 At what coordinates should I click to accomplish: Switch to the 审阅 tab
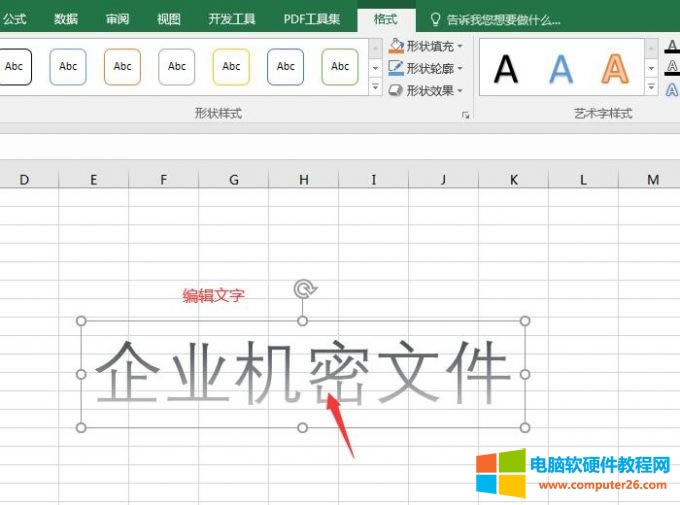117,19
